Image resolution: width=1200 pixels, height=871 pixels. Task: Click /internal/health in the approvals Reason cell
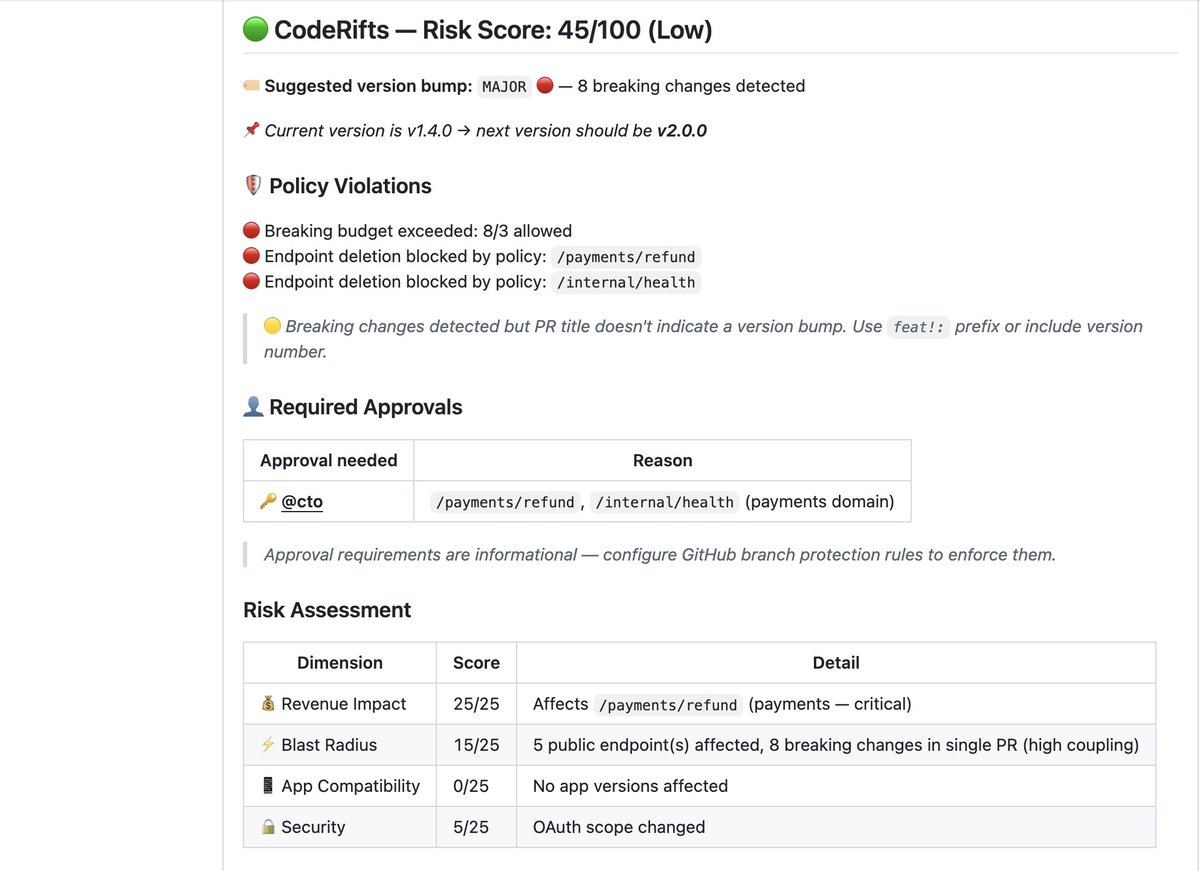tap(664, 502)
